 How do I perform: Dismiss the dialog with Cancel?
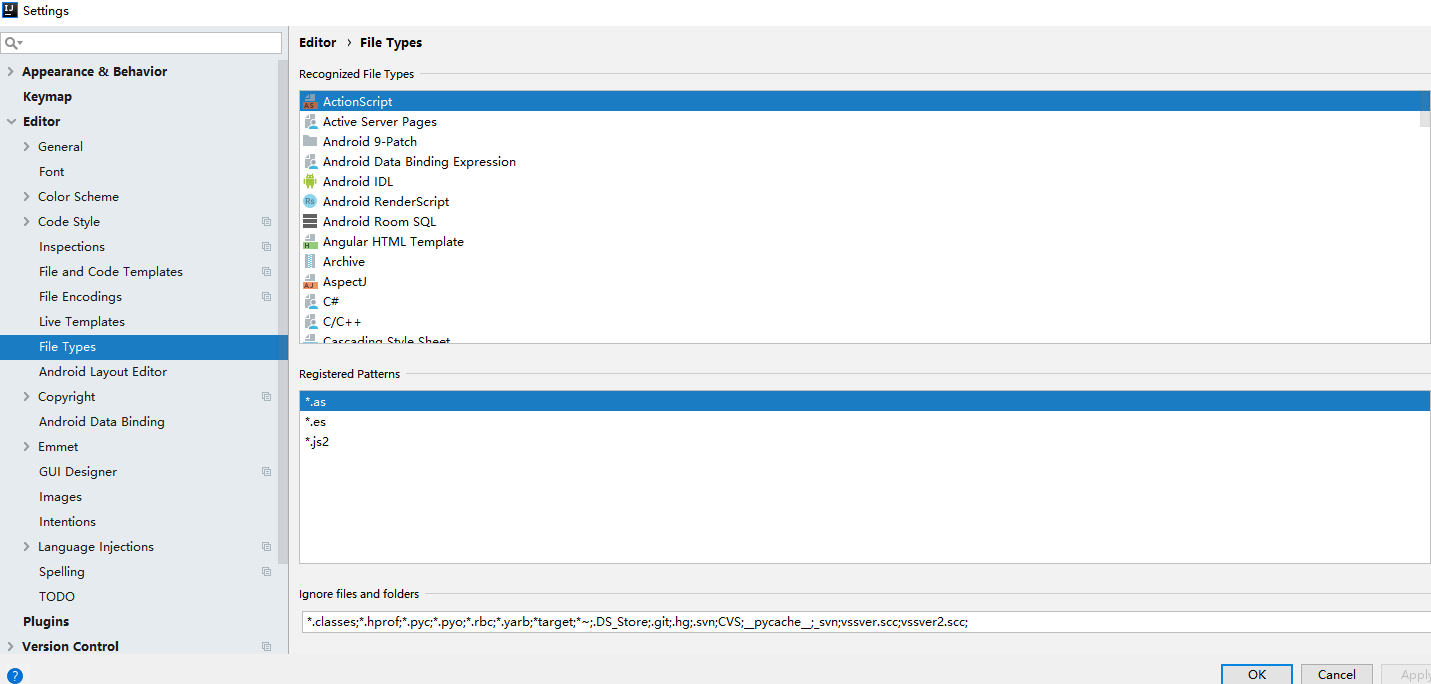(x=1336, y=673)
